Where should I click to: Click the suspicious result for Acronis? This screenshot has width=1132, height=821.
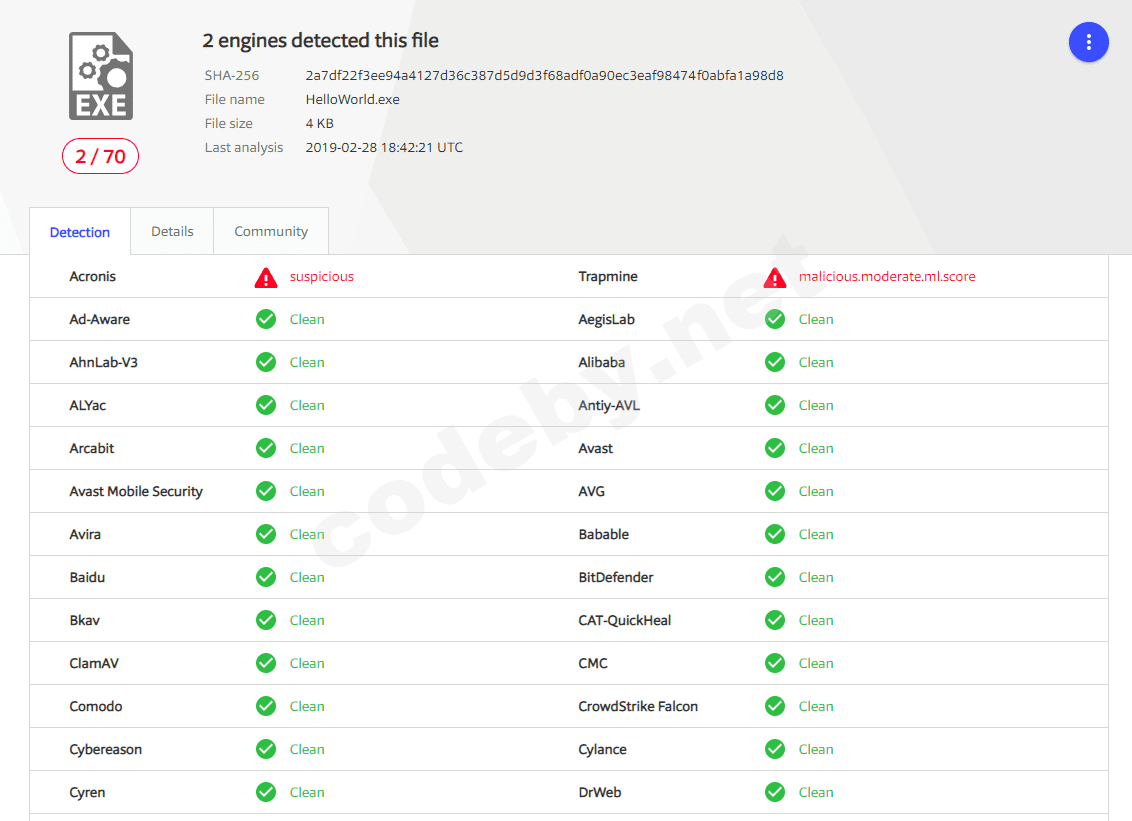322,277
